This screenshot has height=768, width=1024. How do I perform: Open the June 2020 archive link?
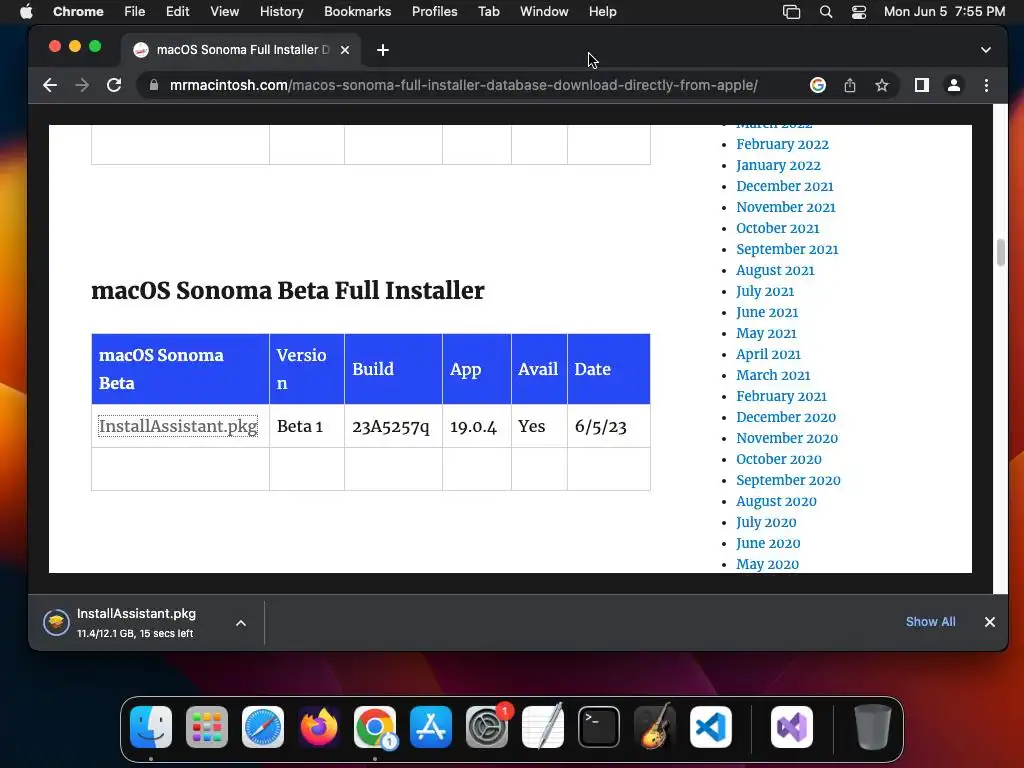(x=768, y=543)
